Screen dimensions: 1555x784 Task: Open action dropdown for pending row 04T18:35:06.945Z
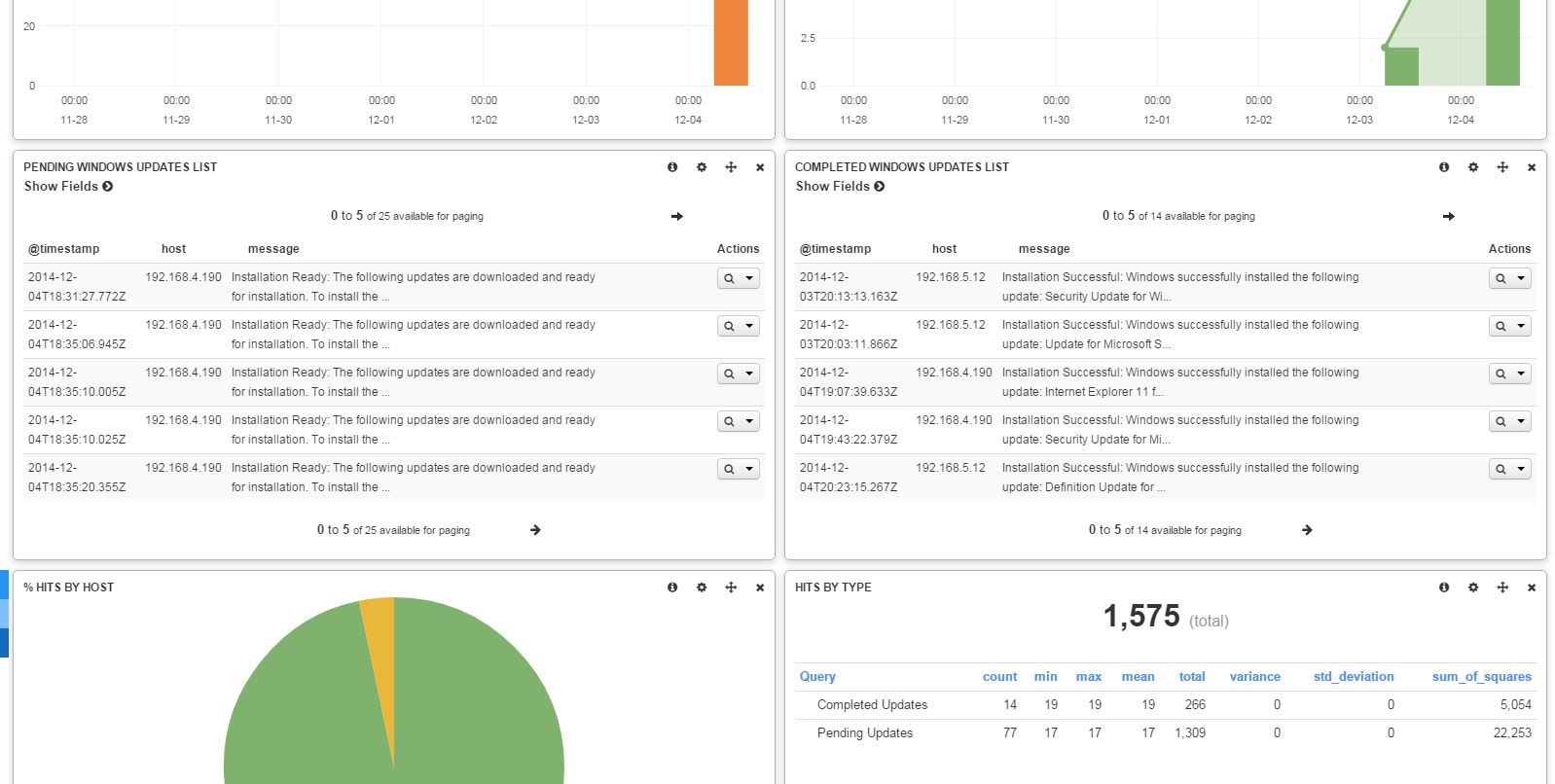point(750,326)
